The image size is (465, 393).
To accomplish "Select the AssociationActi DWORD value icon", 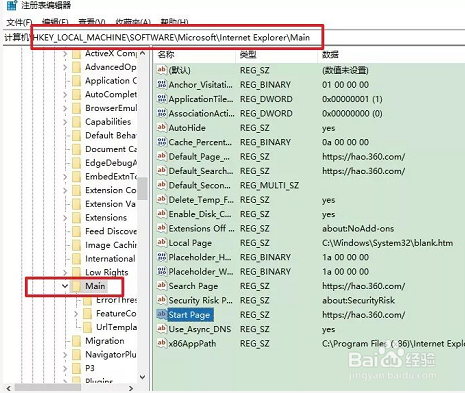I will pyautogui.click(x=162, y=113).
